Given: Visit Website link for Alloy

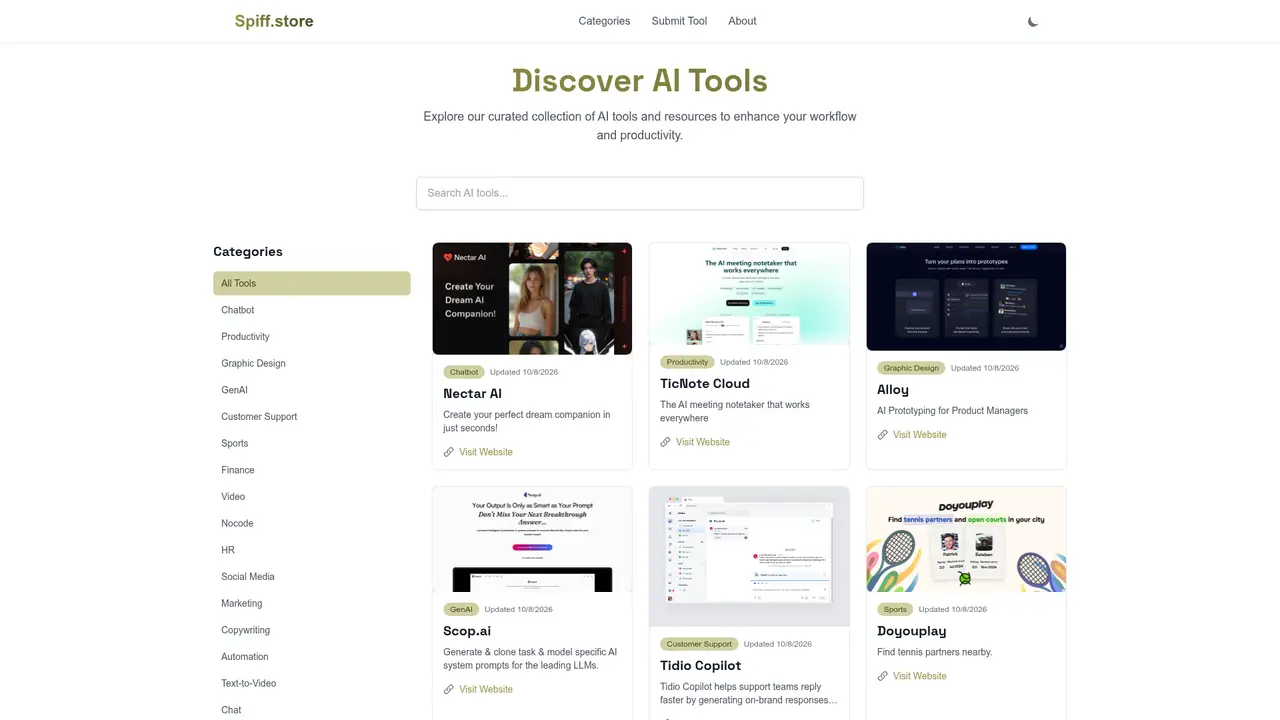Looking at the screenshot, I should point(920,435).
